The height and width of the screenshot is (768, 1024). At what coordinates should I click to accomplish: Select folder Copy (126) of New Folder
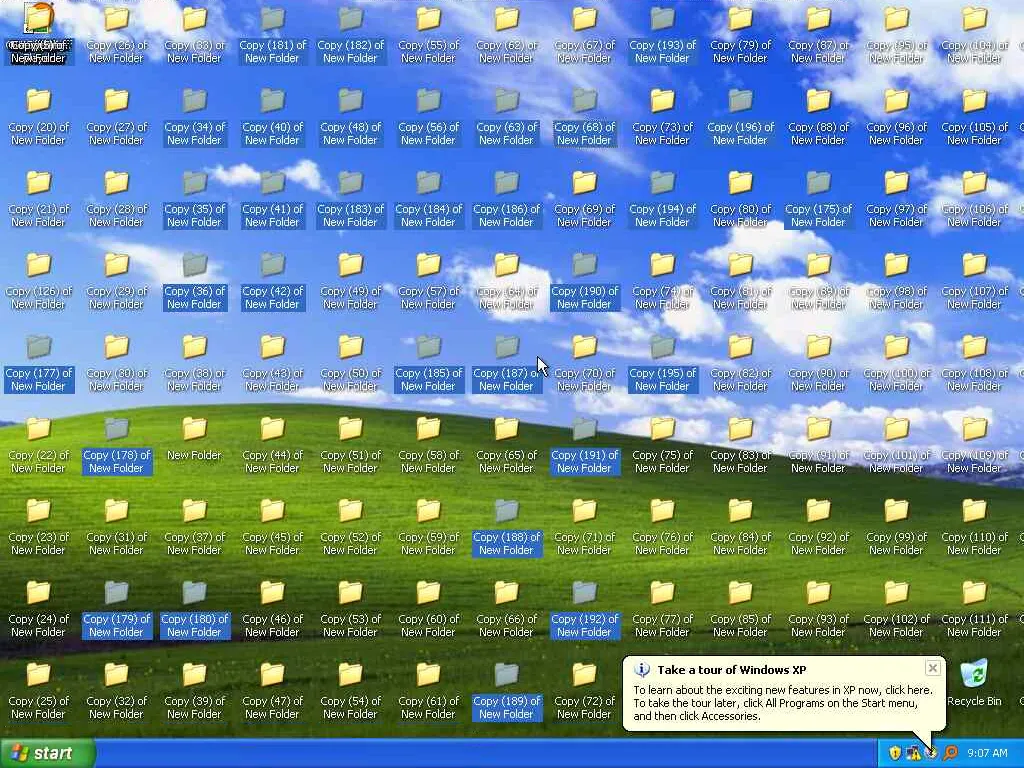pyautogui.click(x=38, y=281)
